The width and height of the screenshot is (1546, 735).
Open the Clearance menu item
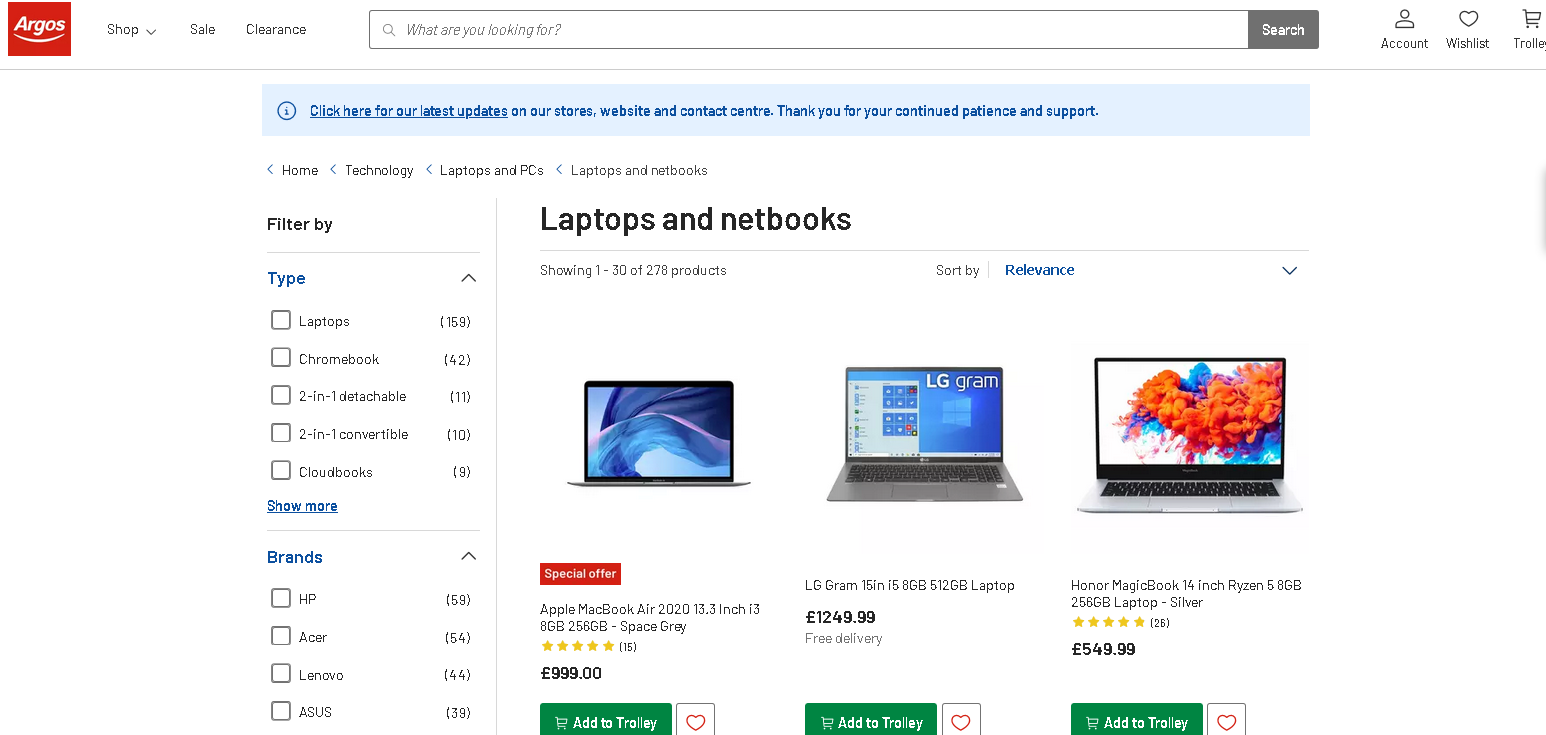pos(276,30)
